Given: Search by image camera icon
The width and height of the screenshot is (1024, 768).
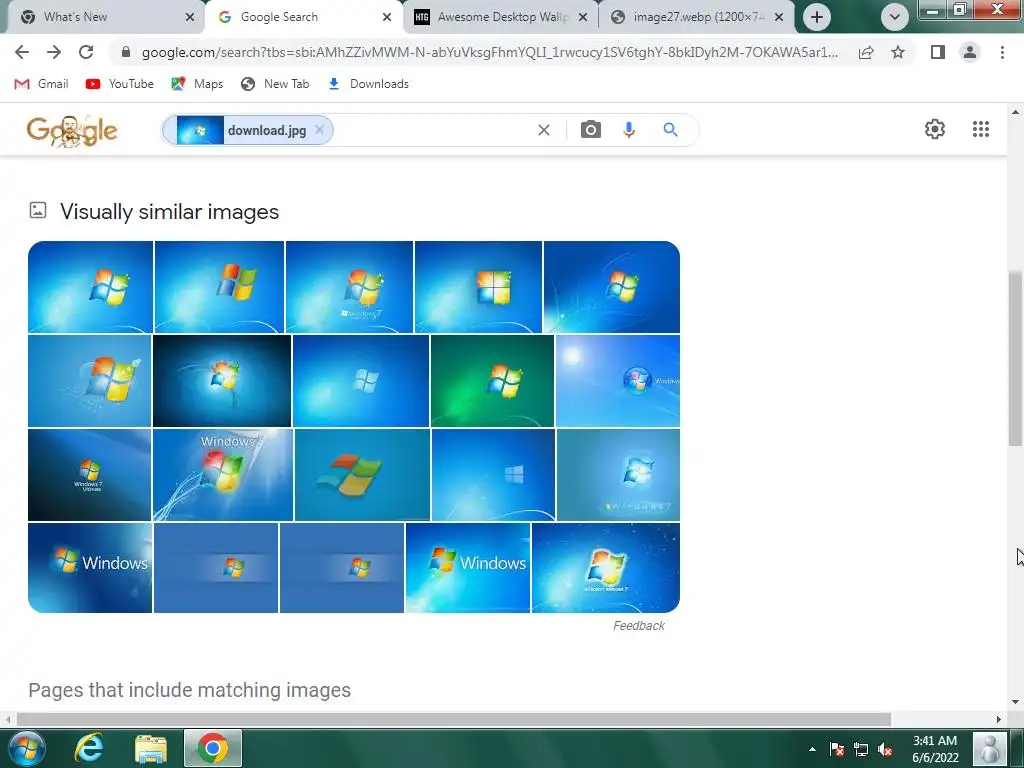Looking at the screenshot, I should (x=590, y=129).
